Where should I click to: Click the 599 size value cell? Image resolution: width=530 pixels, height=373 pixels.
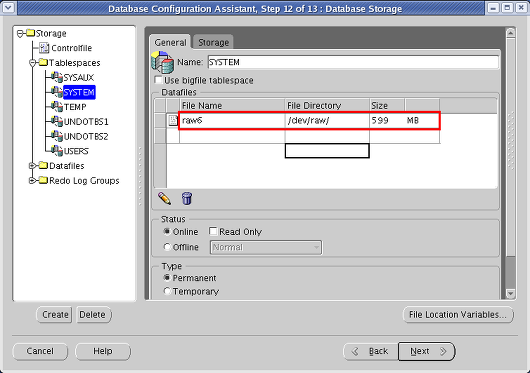[x=387, y=121]
